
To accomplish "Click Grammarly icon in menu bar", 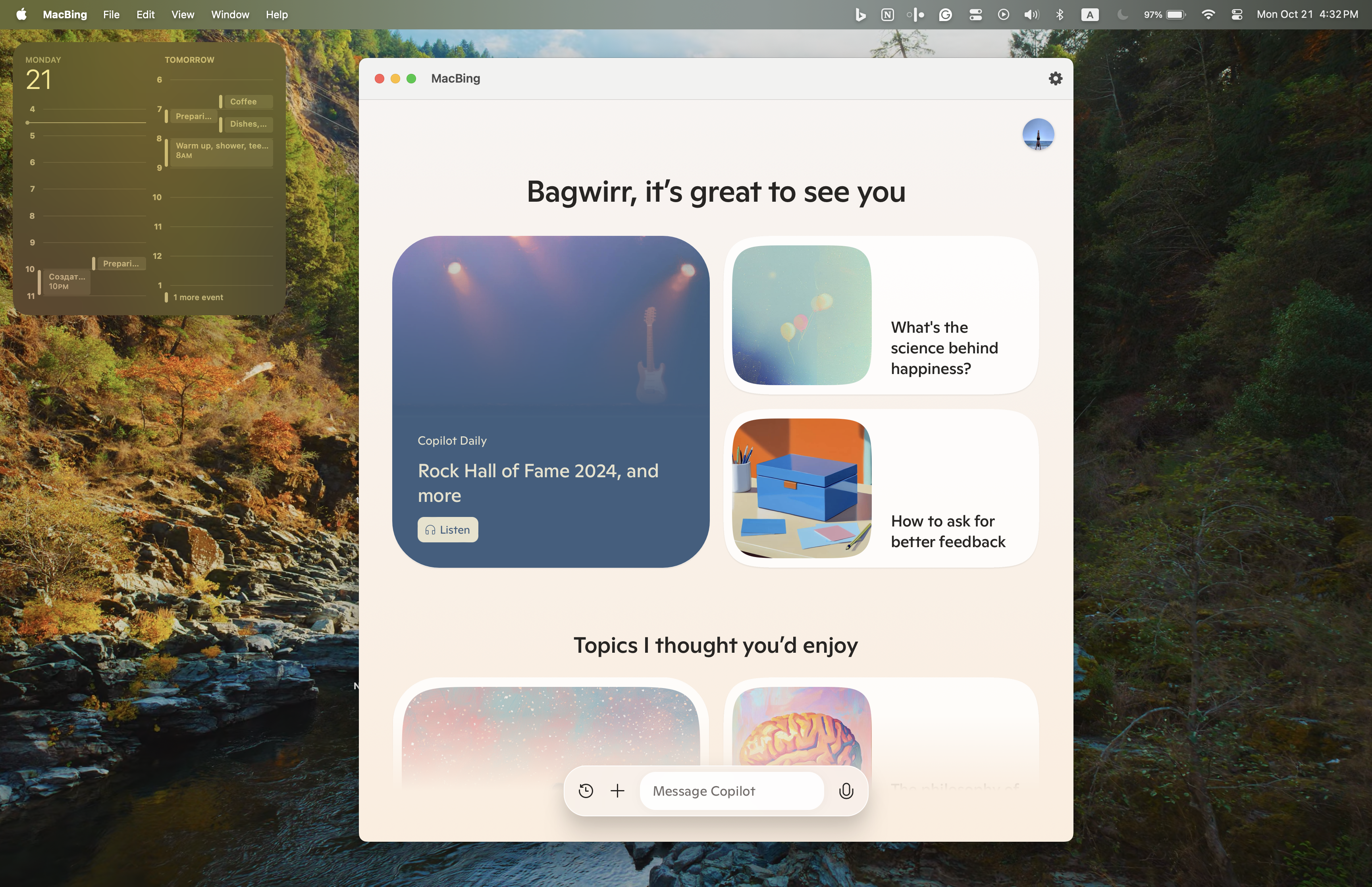I will pos(945,14).
